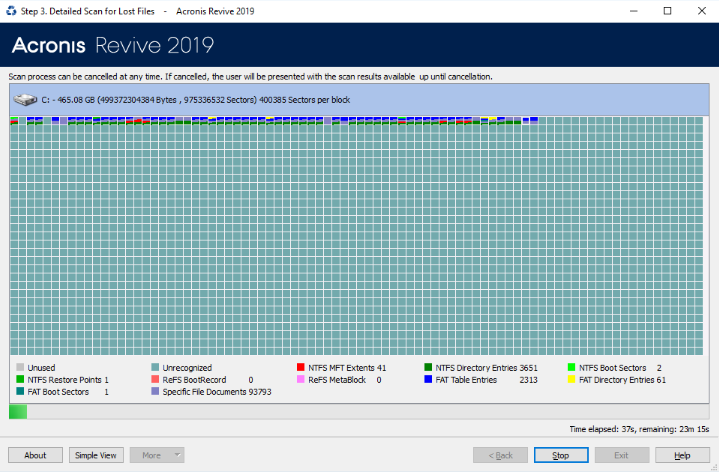The image size is (719, 472).
Task: Maximize the Acronis Revive window
Action: [x=668, y=11]
